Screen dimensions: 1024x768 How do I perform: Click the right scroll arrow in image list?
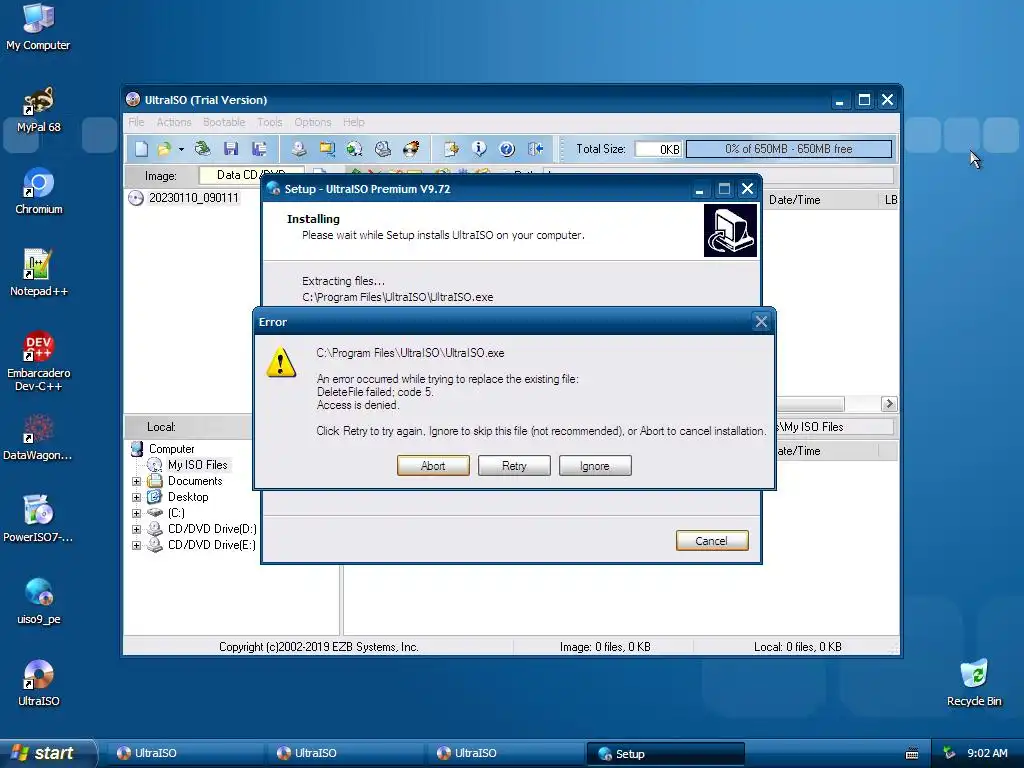tap(889, 404)
